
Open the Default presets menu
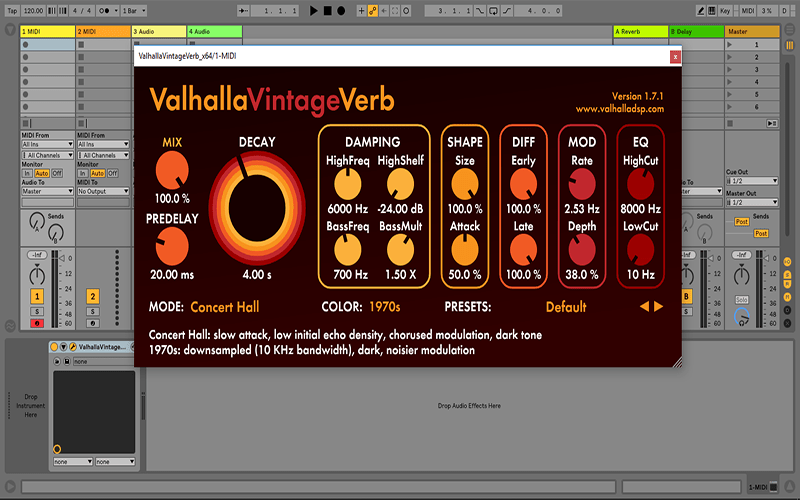tap(566, 307)
